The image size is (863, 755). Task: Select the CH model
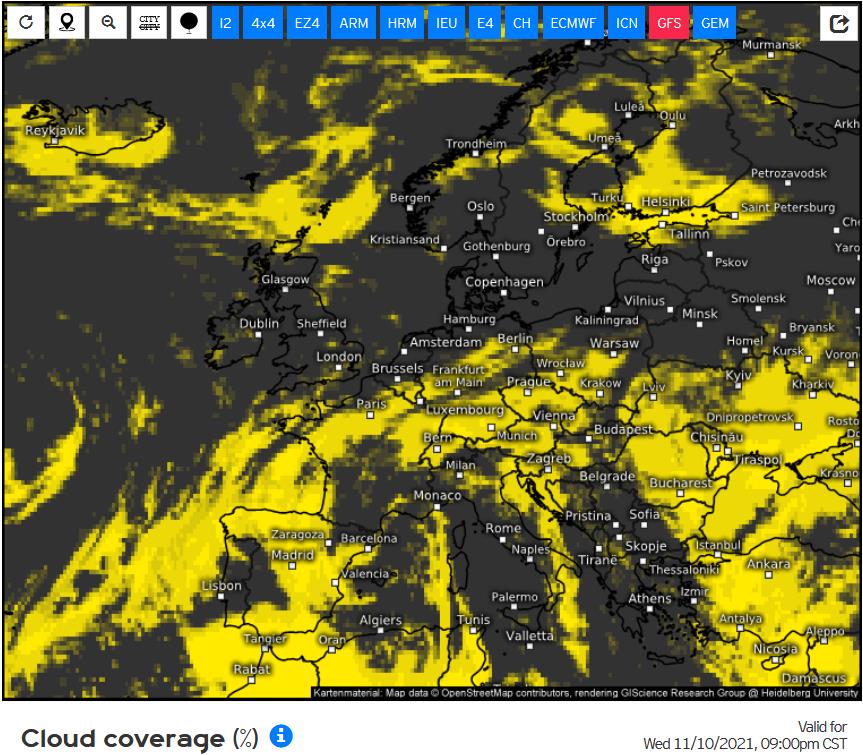[x=522, y=23]
